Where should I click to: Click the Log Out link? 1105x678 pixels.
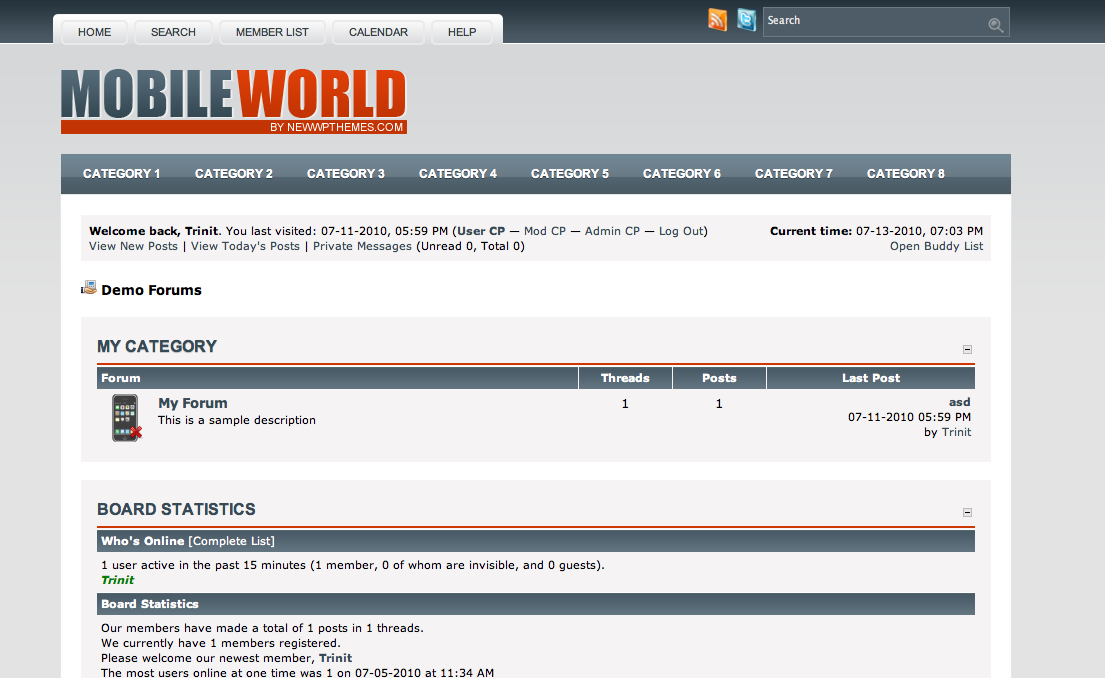tap(680, 231)
